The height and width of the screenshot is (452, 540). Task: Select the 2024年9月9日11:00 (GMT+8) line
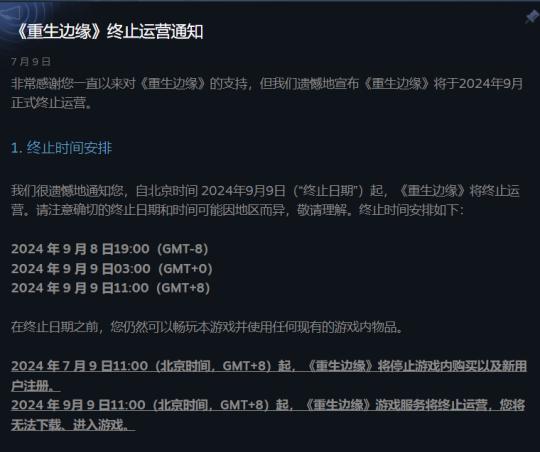111,288
